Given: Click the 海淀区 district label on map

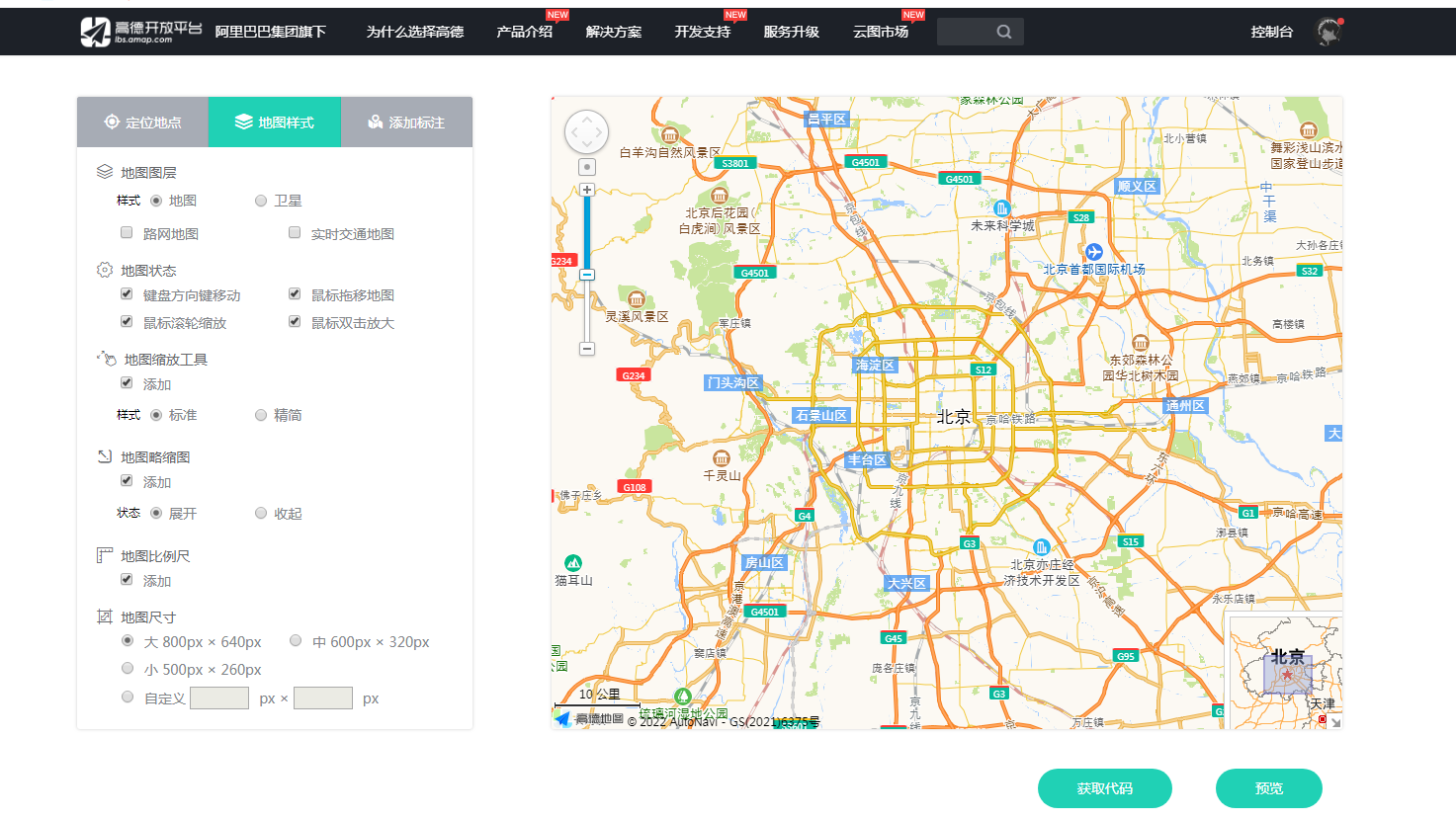Looking at the screenshot, I should tap(875, 366).
